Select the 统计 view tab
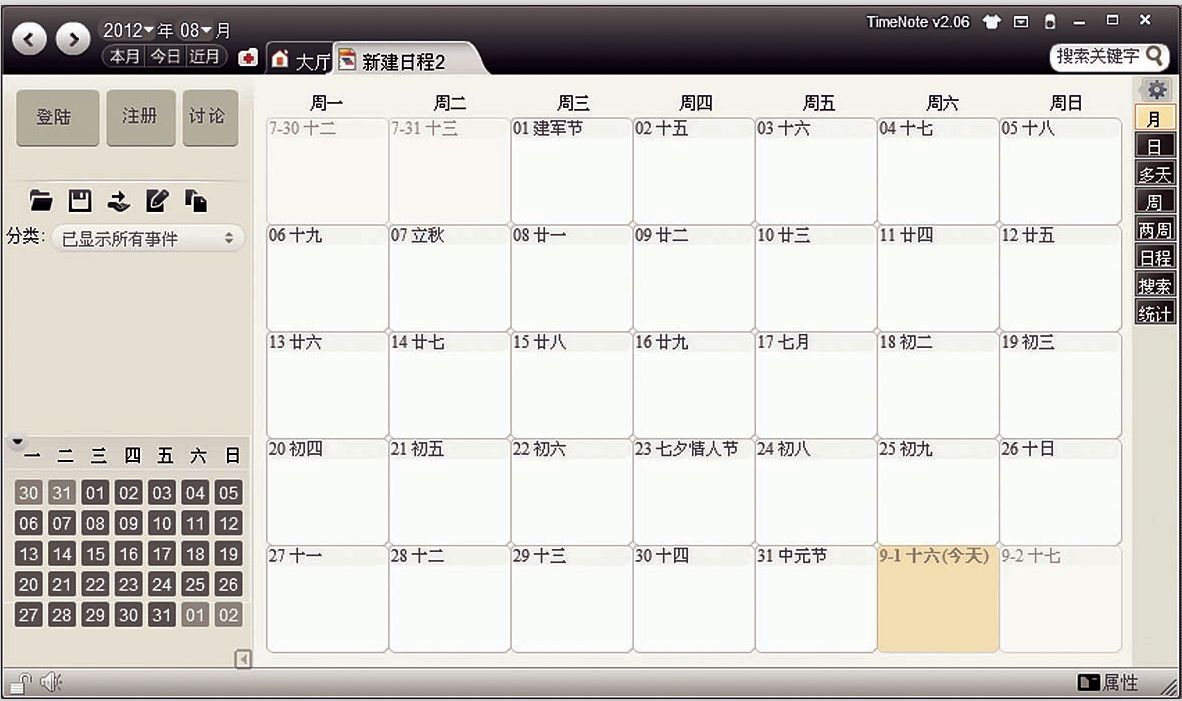This screenshot has height=701, width=1182. (1155, 313)
